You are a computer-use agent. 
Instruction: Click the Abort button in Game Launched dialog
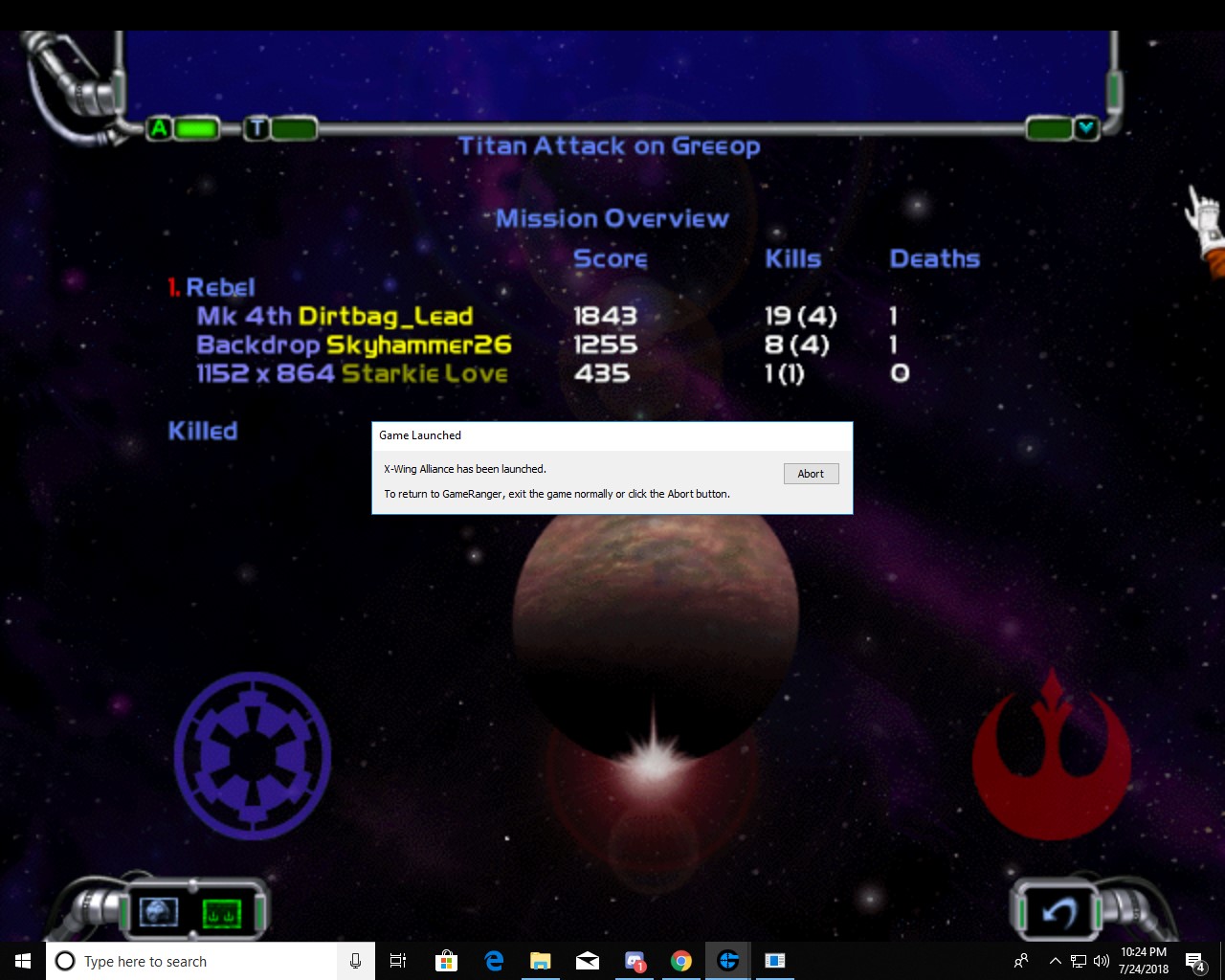(x=811, y=474)
